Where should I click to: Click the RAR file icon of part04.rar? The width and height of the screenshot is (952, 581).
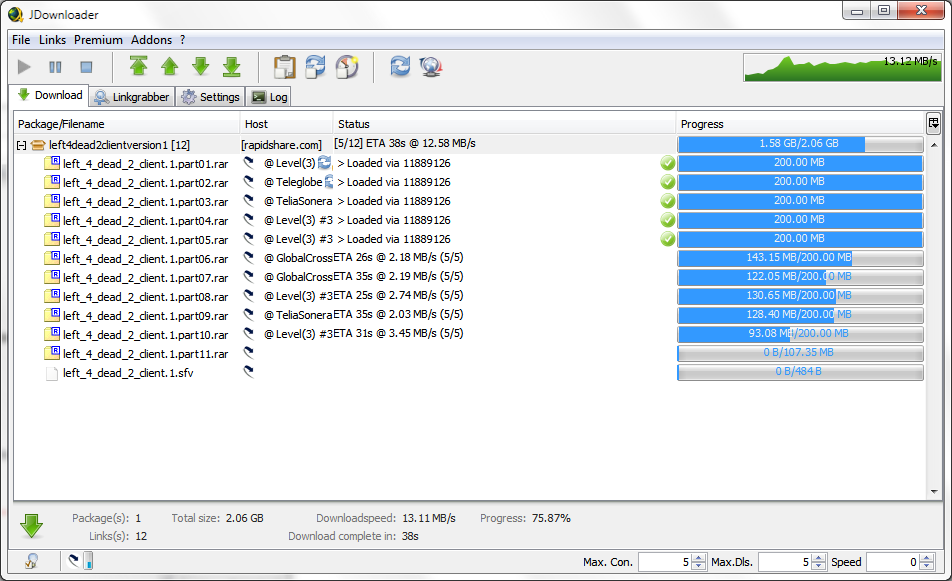tap(52, 220)
